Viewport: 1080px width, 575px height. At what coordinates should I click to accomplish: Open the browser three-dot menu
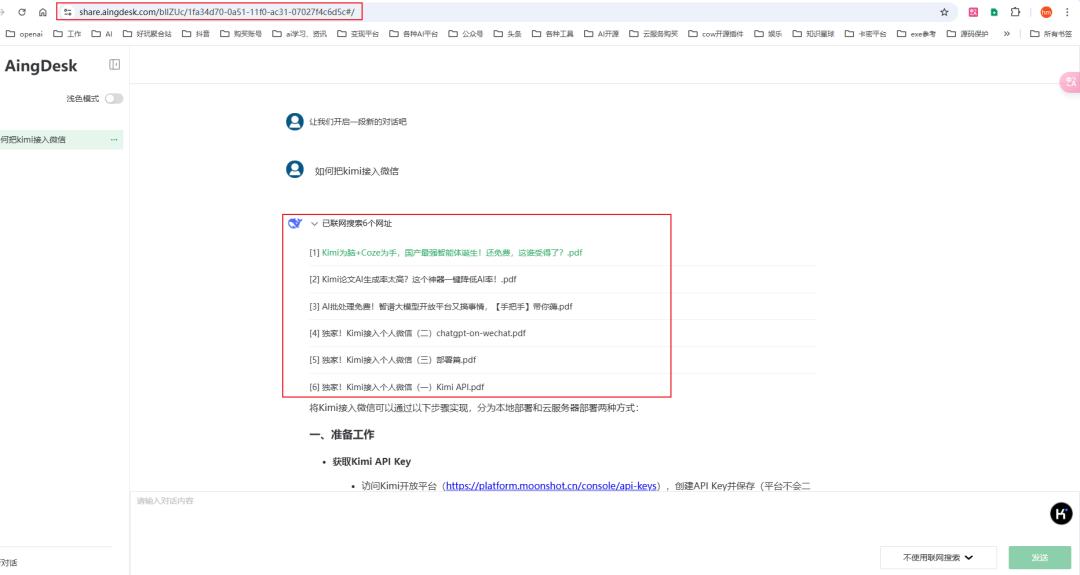(x=1066, y=12)
